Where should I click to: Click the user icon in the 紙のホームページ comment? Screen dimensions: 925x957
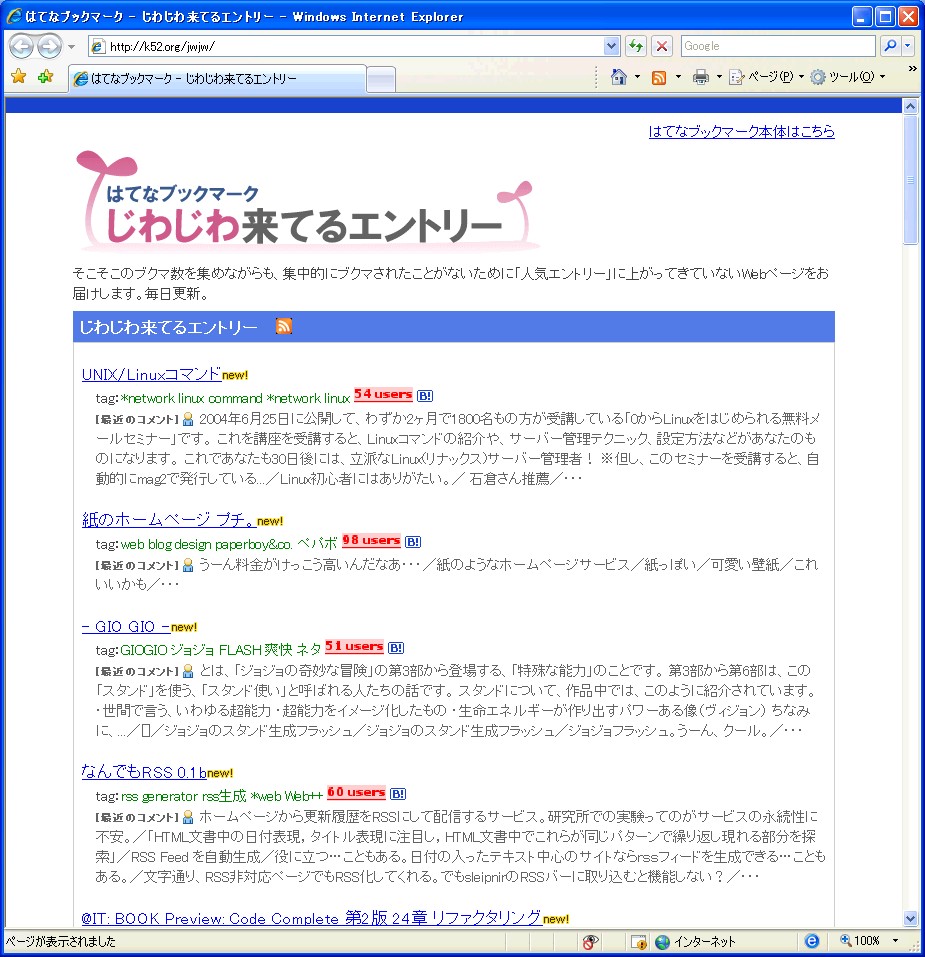point(188,566)
